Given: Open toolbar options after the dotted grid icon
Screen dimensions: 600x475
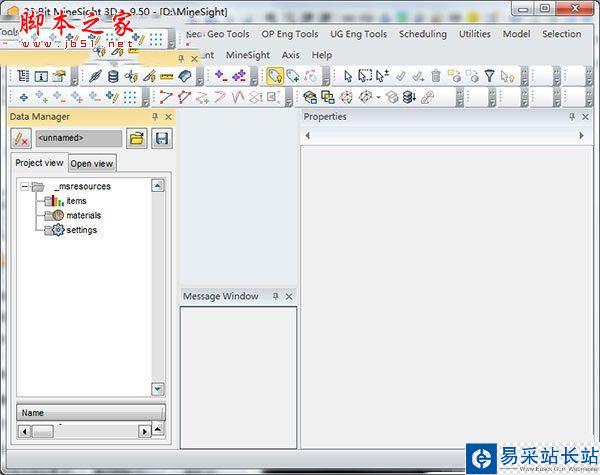Looking at the screenshot, I should pos(146,98).
